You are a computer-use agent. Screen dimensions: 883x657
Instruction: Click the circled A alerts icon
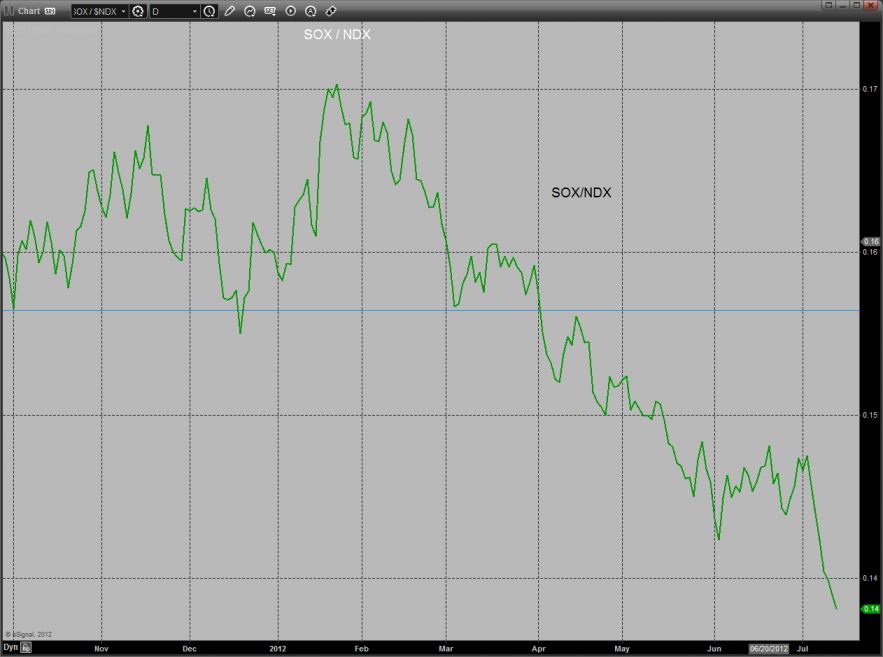tap(311, 11)
